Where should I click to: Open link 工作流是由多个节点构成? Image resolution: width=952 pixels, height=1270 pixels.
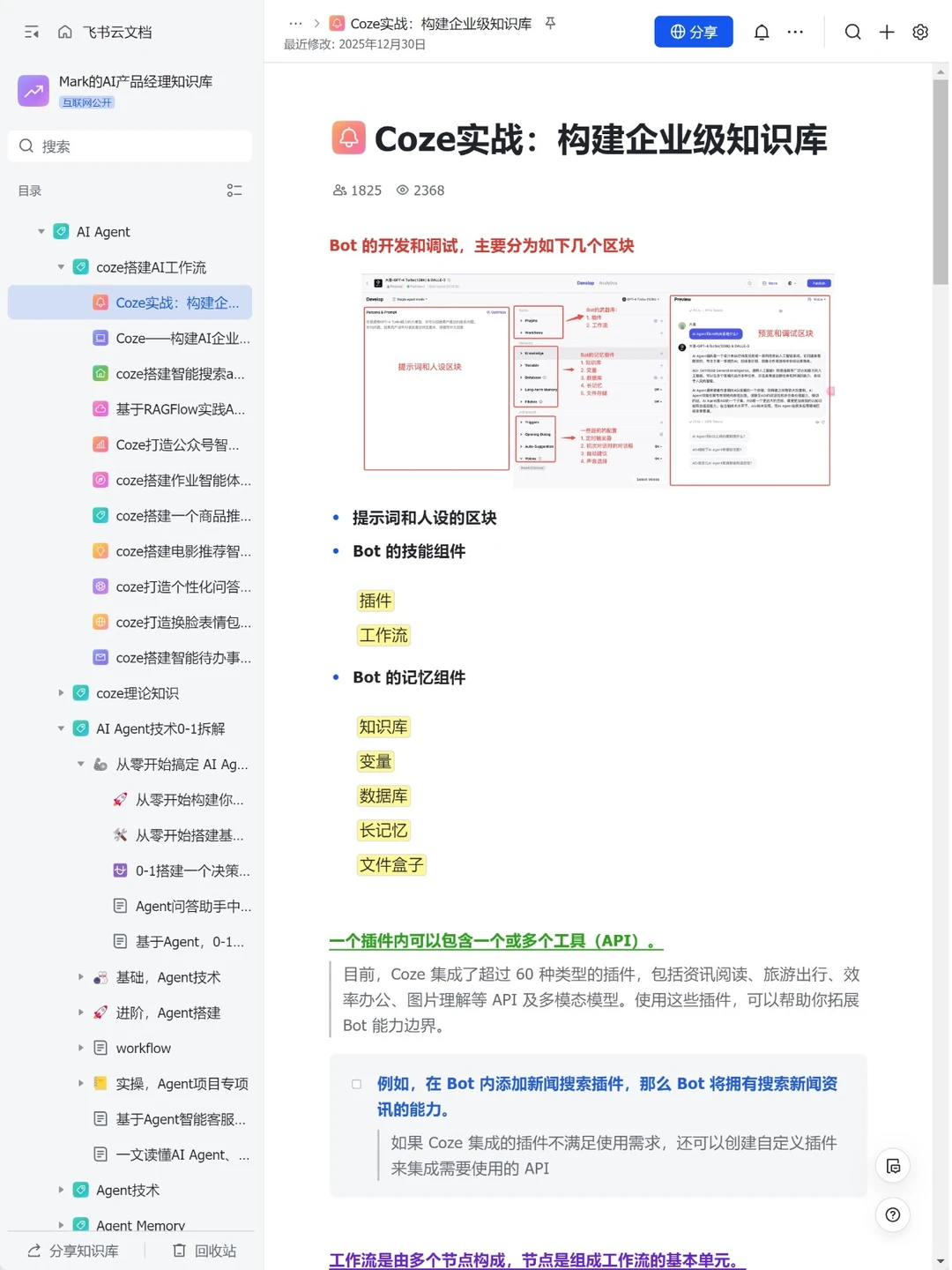click(x=538, y=1260)
